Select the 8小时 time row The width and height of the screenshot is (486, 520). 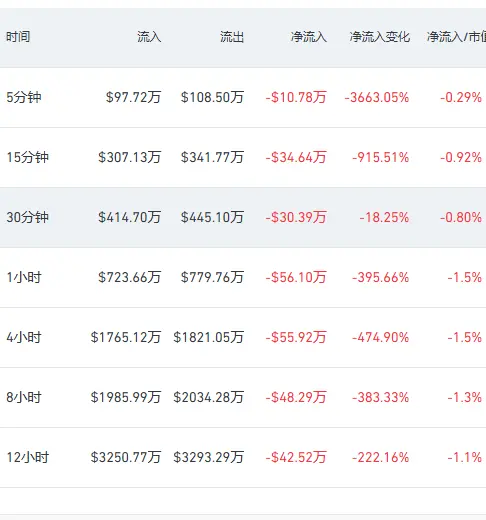(x=243, y=397)
